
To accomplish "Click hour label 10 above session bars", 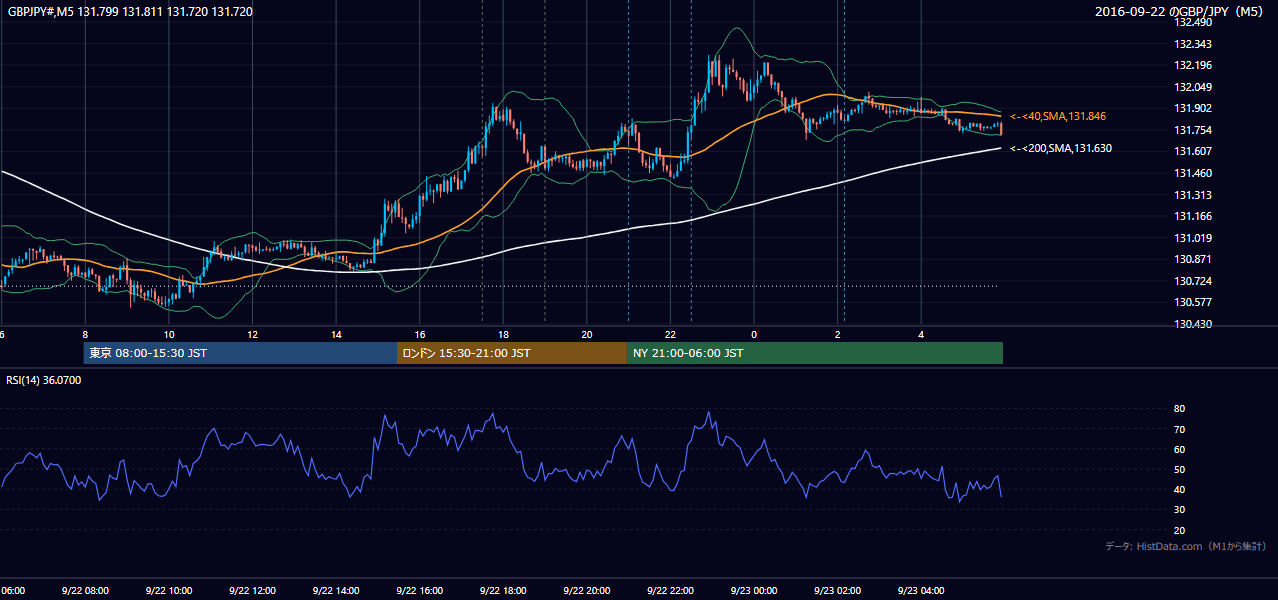I will tap(169, 335).
